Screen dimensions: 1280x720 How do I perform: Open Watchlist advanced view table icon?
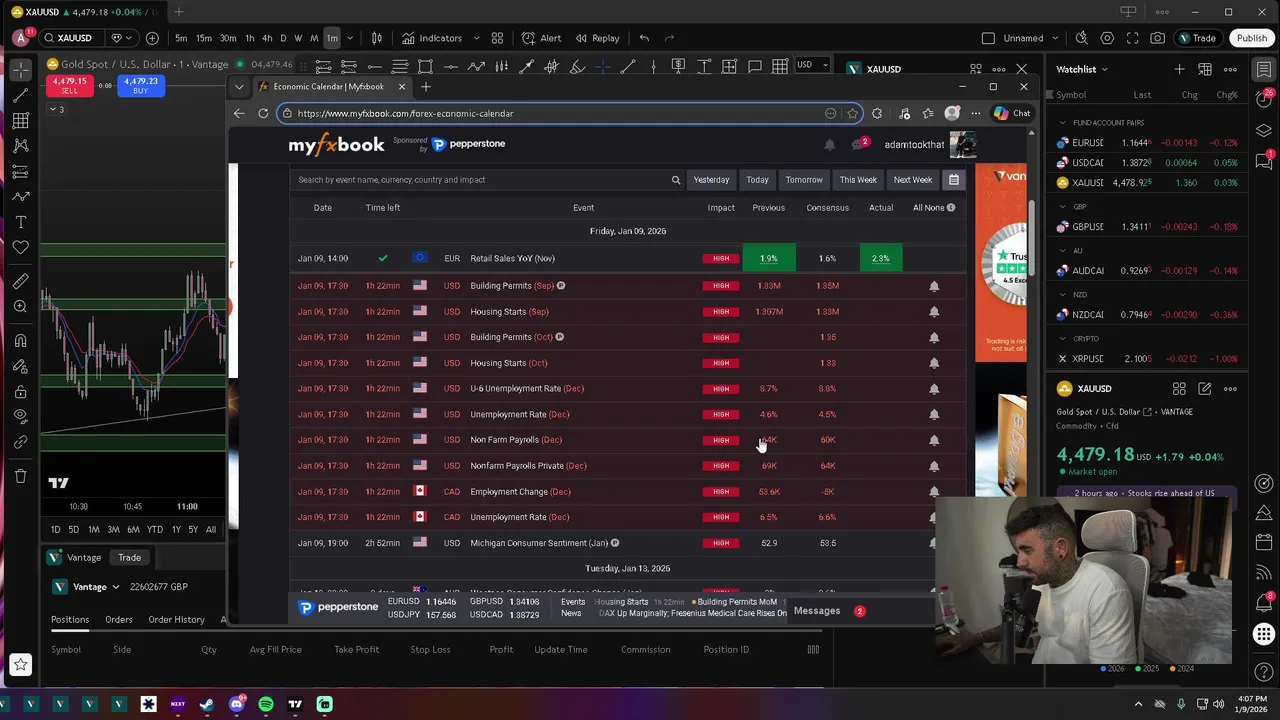click(1205, 69)
